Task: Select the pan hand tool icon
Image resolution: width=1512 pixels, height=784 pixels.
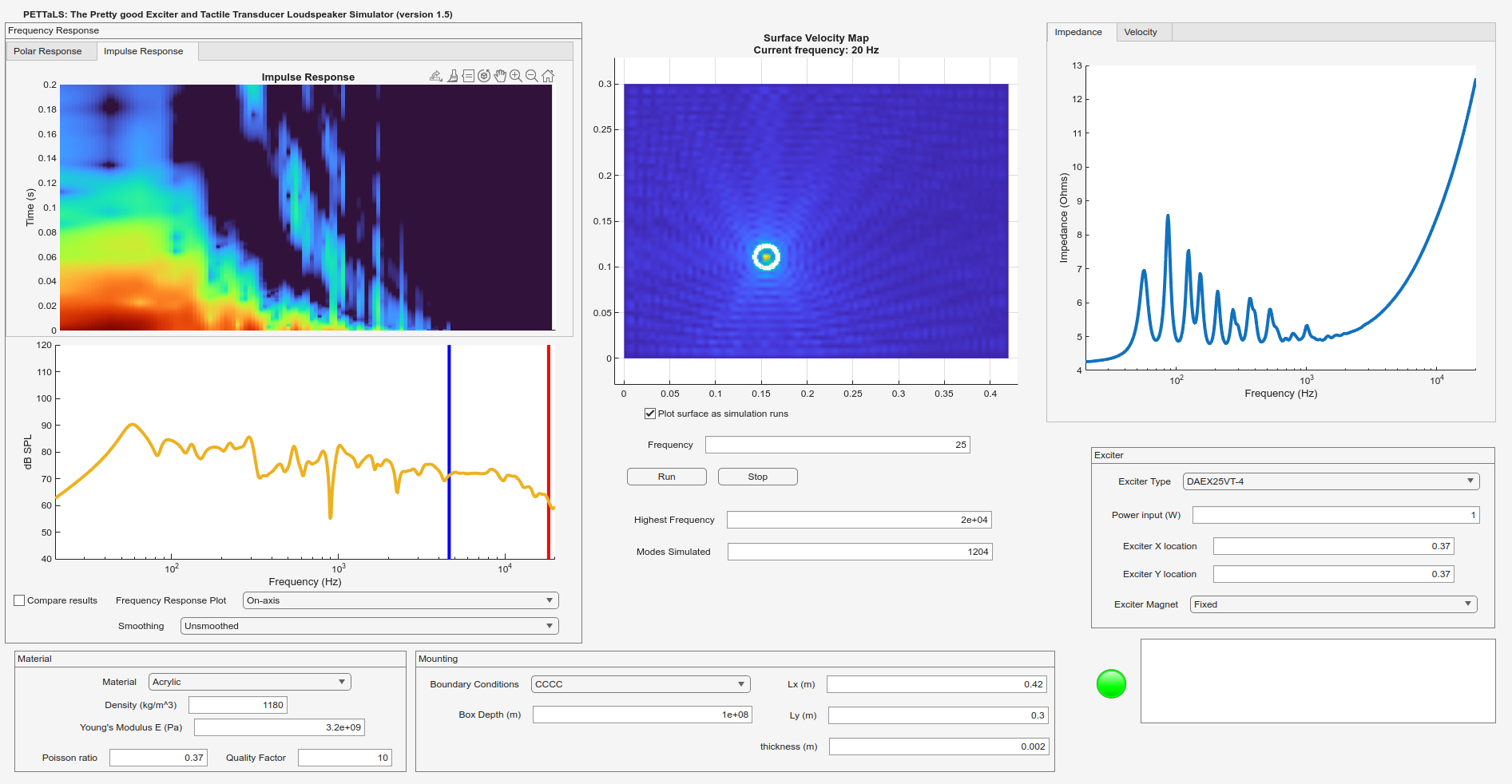Action: point(500,76)
